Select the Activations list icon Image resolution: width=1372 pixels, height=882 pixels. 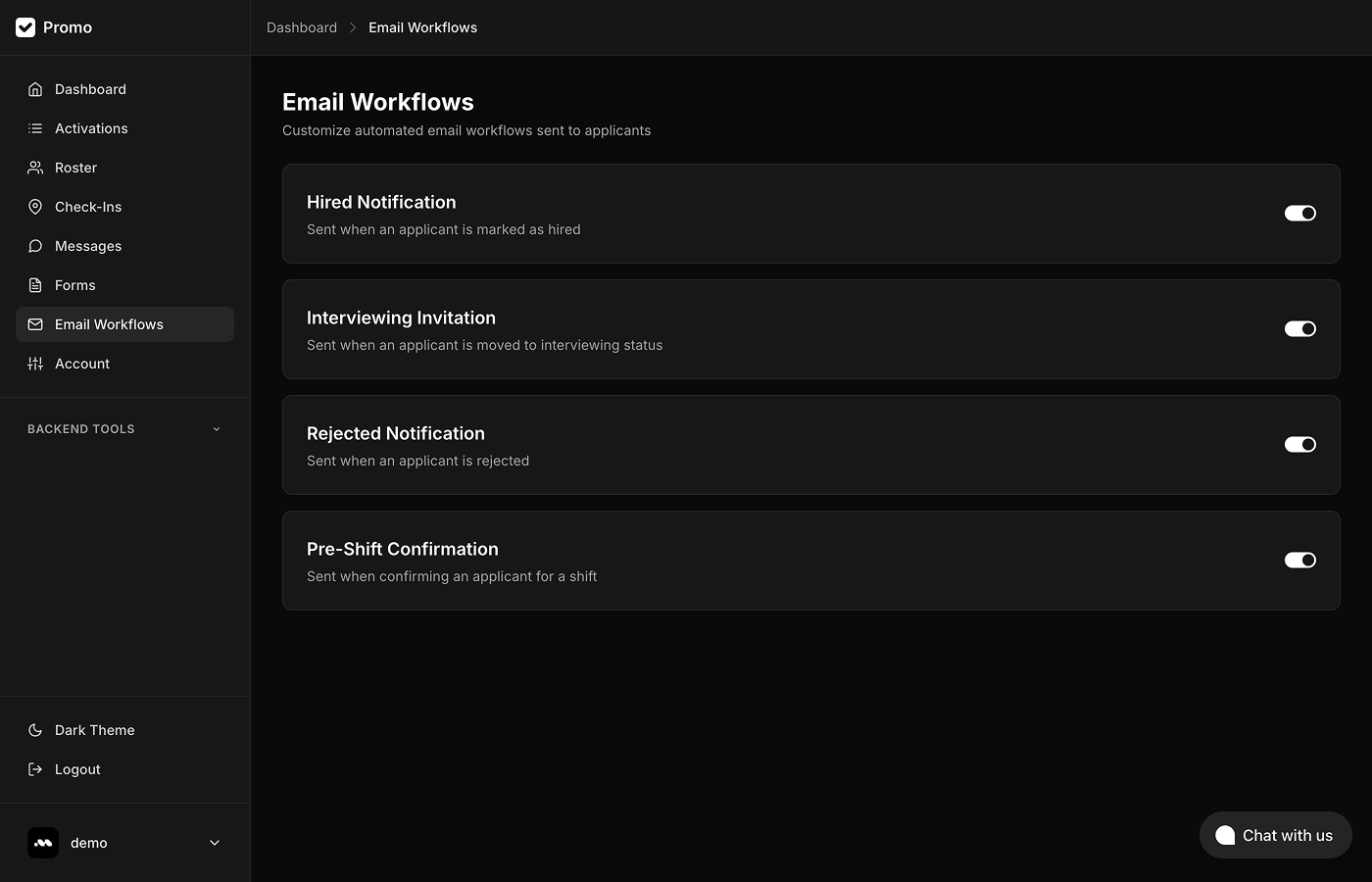coord(35,128)
